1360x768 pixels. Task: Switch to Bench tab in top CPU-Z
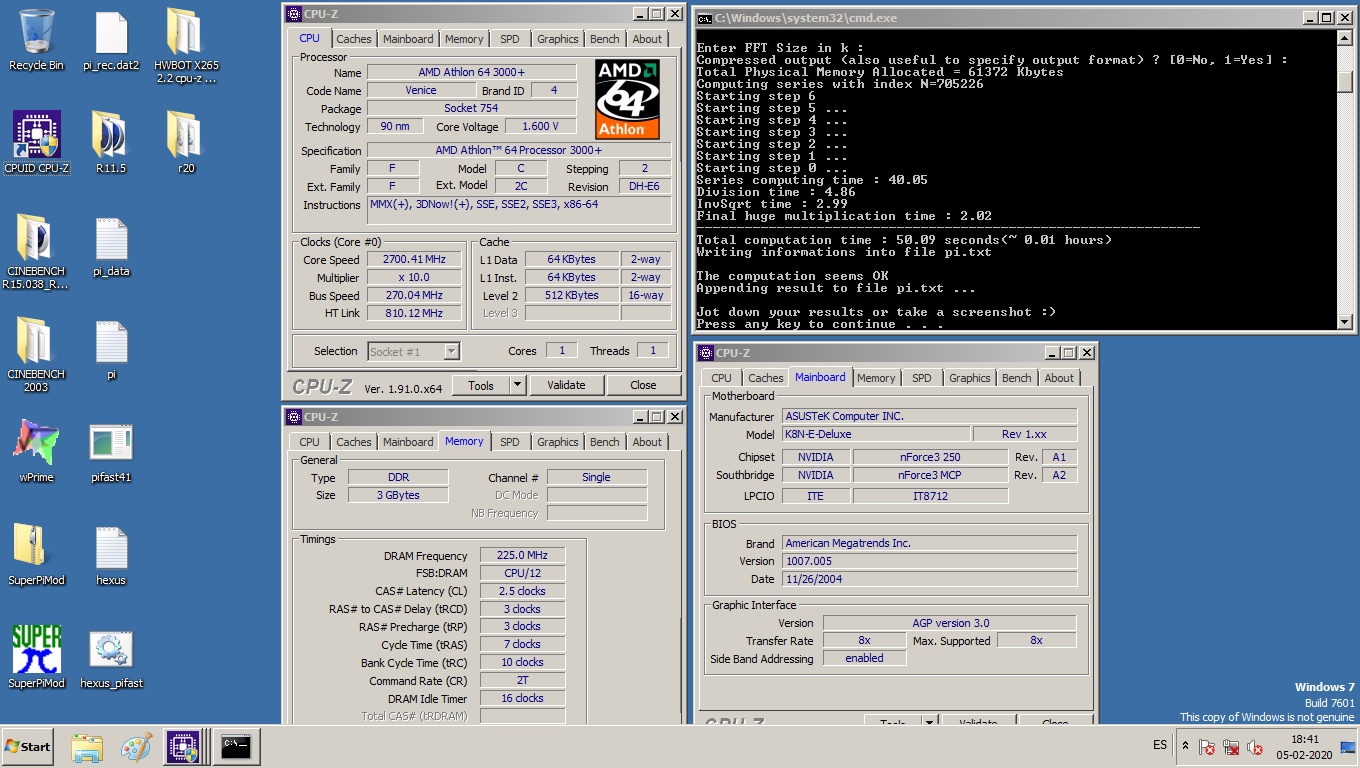[x=604, y=39]
